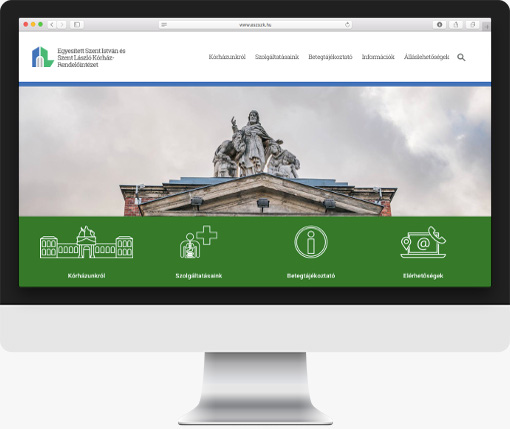
Task: Click the statue hero image
Action: [255, 152]
